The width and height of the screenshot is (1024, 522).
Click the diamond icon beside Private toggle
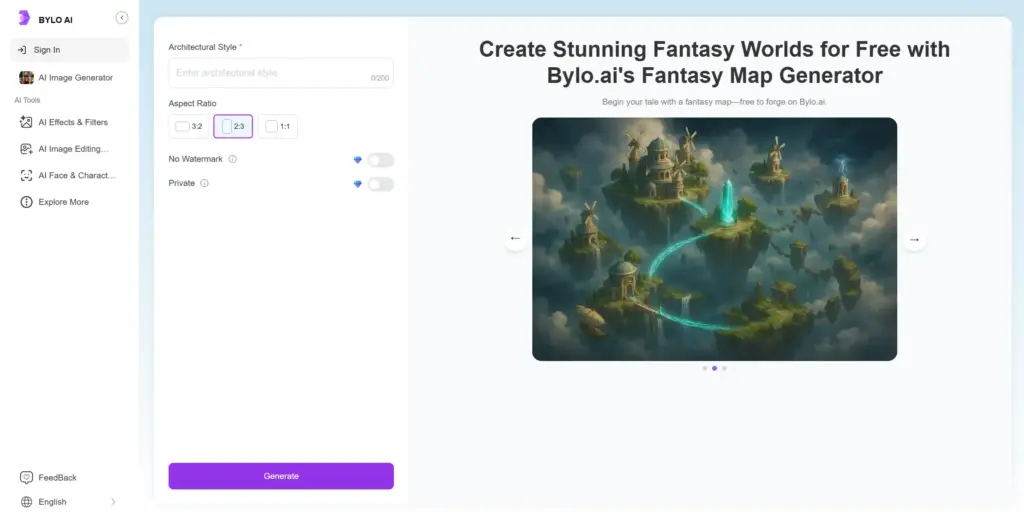tap(357, 184)
